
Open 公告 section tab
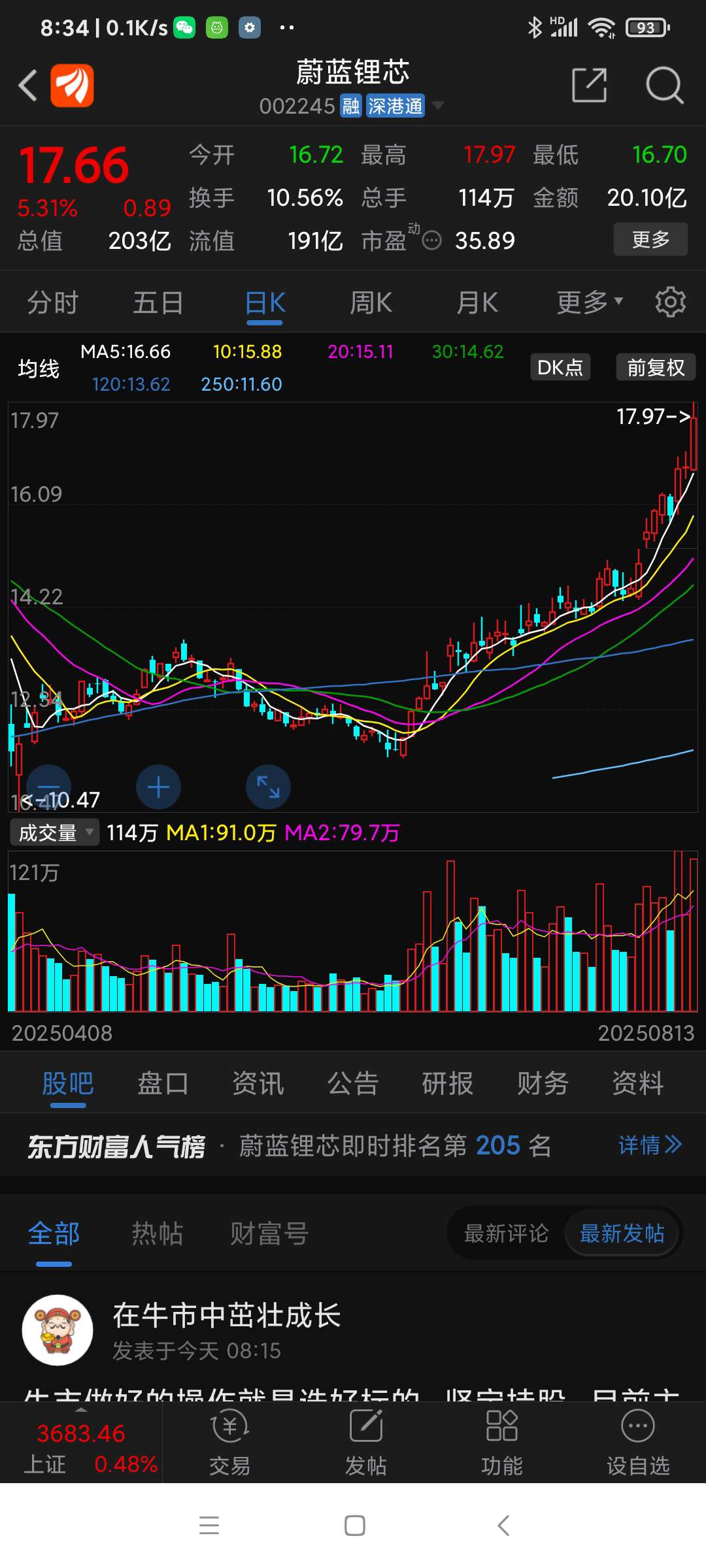(353, 1083)
